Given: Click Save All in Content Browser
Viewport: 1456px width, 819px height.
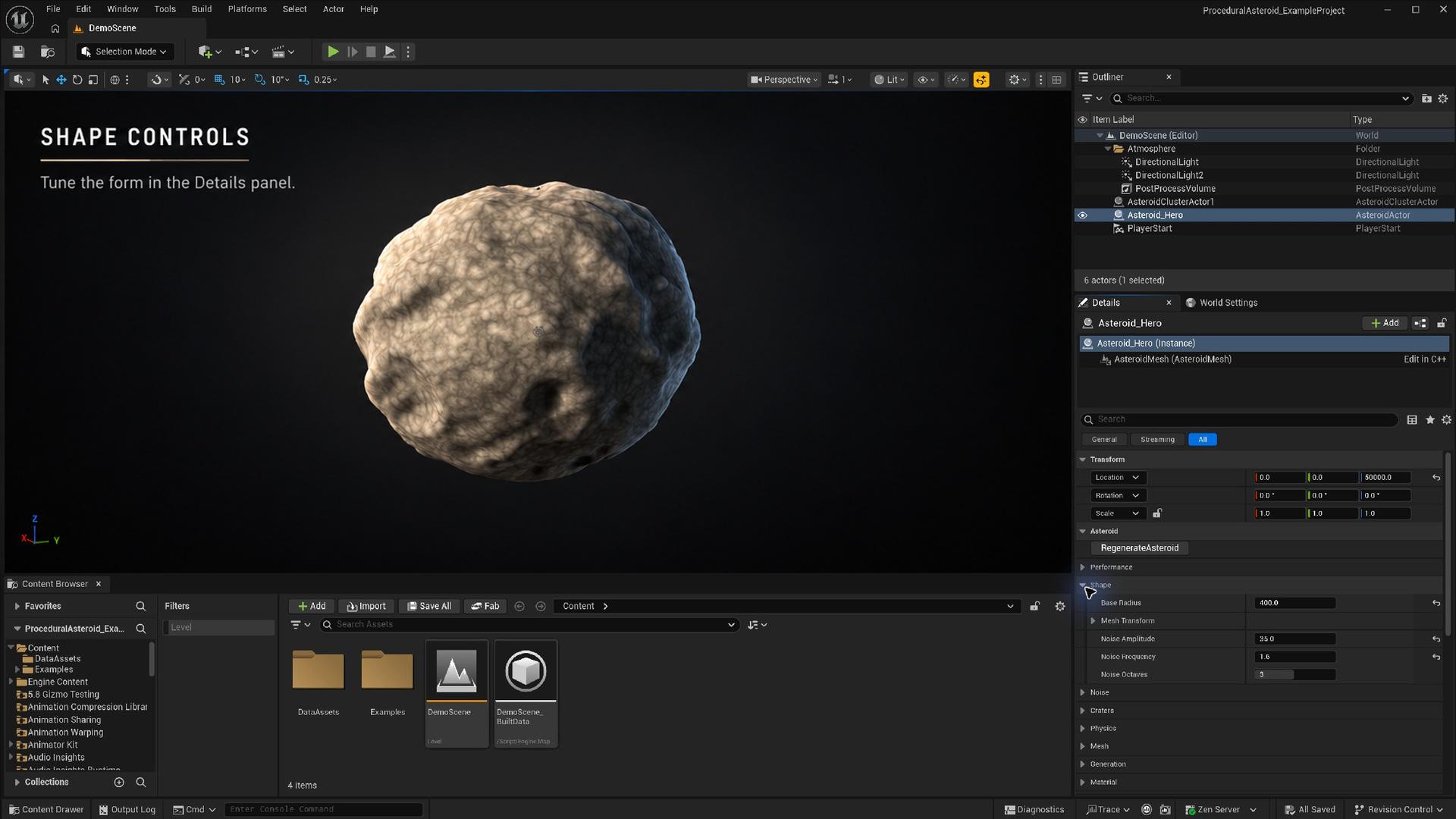Looking at the screenshot, I should (x=429, y=606).
